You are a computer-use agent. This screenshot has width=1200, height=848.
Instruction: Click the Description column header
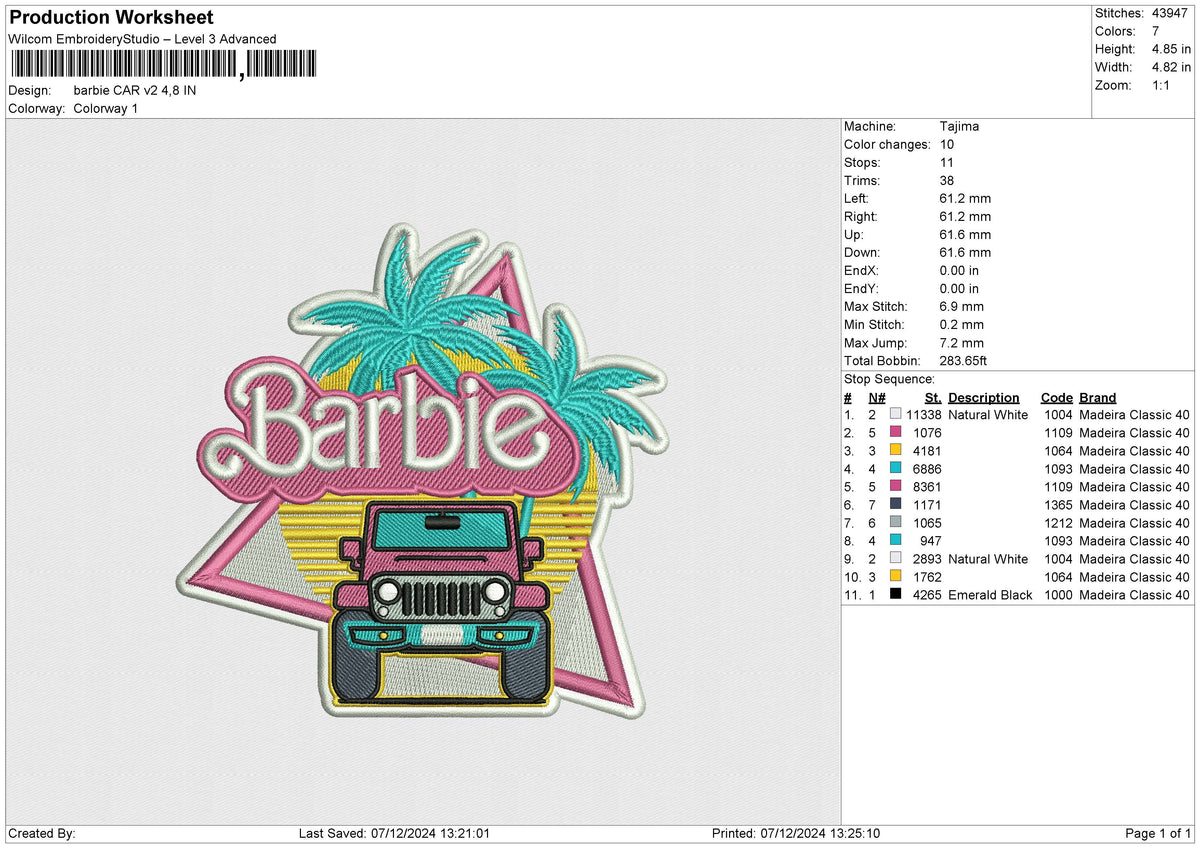pos(984,397)
